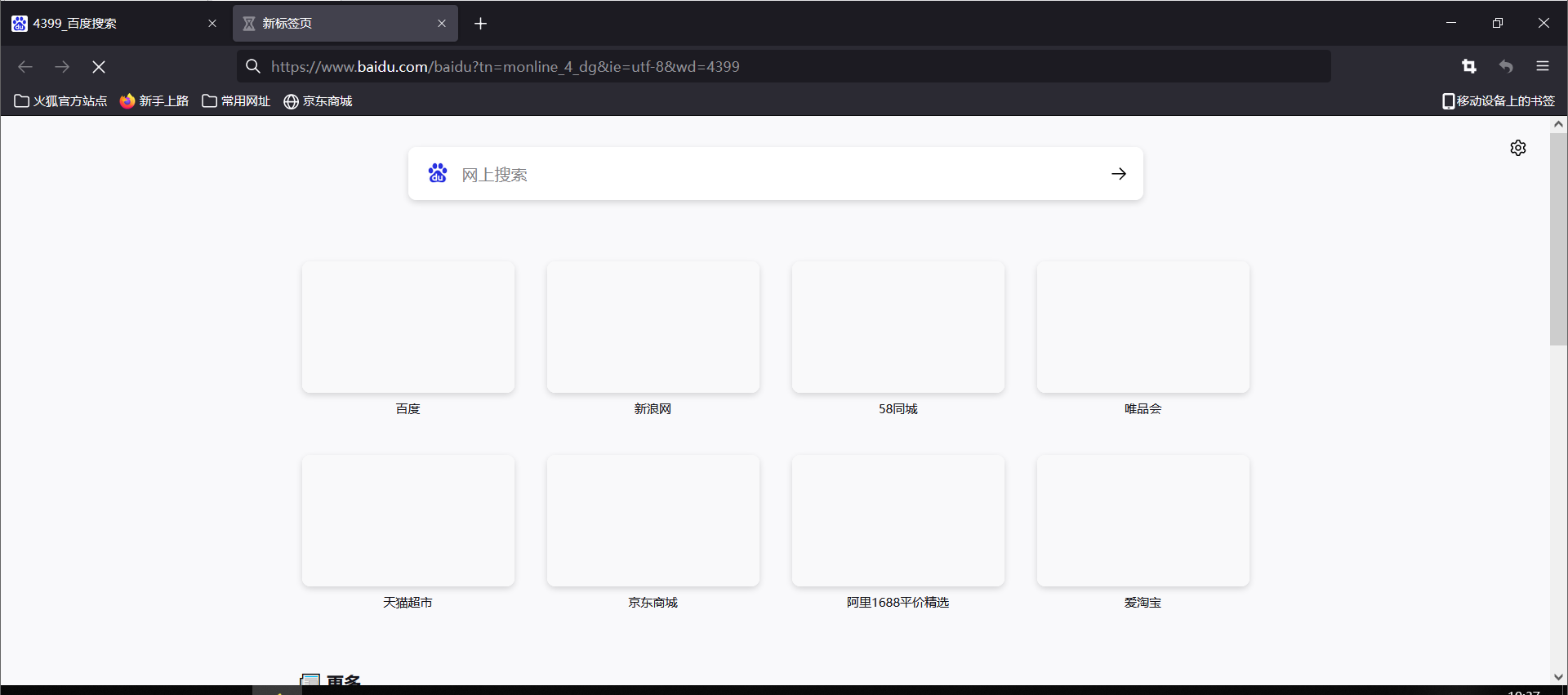Click the back navigation arrow
The image size is (1568, 695).
25,67
